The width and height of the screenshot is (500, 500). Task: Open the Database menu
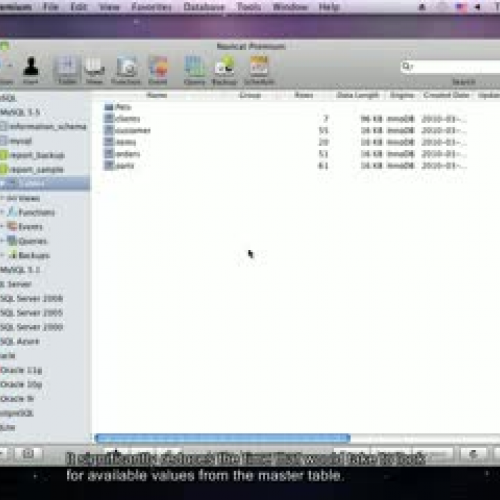(x=204, y=7)
